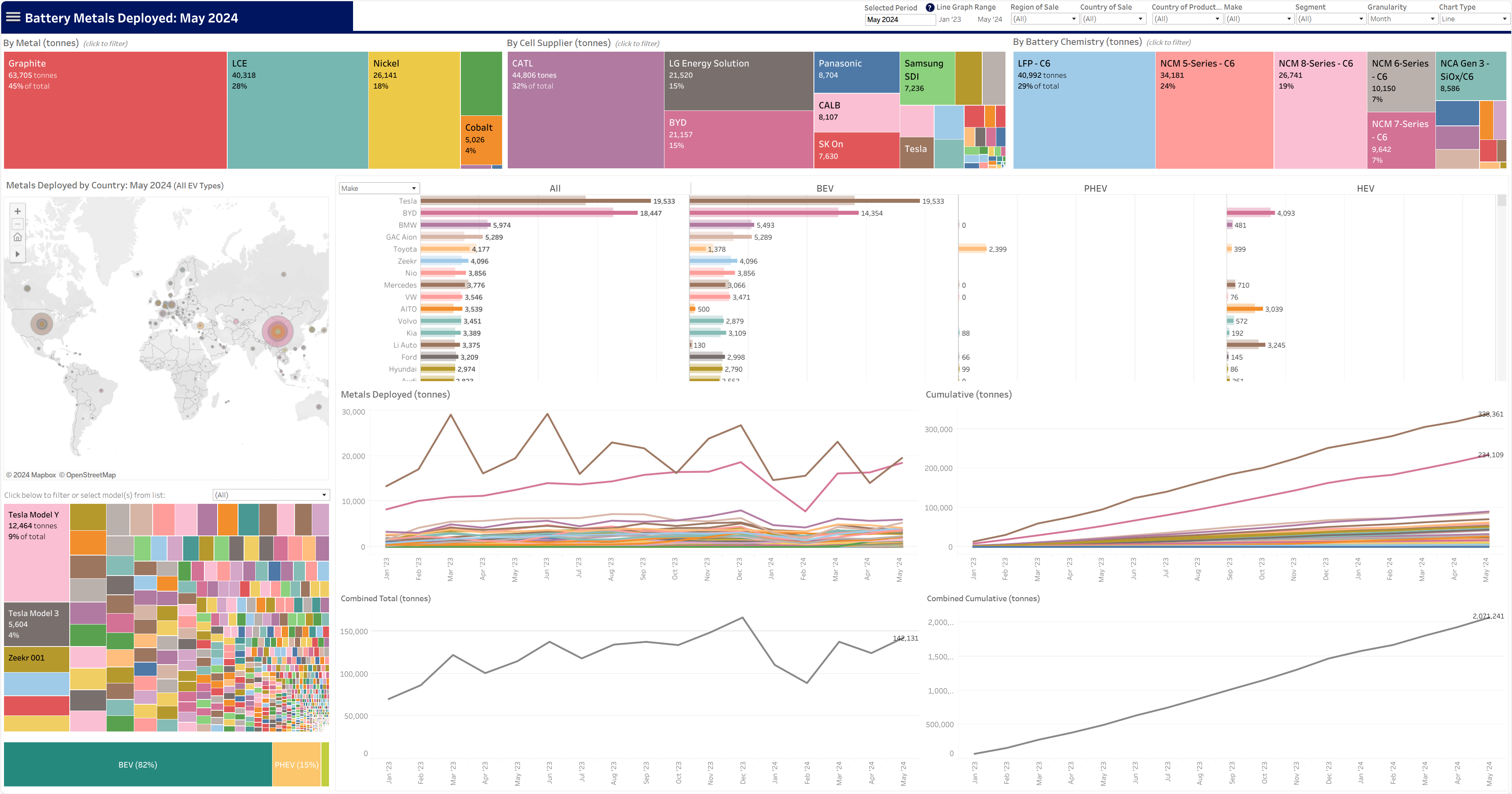Screen dimensions: 1512x794
Task: Click the CALB supplier tile
Action: tap(856, 113)
